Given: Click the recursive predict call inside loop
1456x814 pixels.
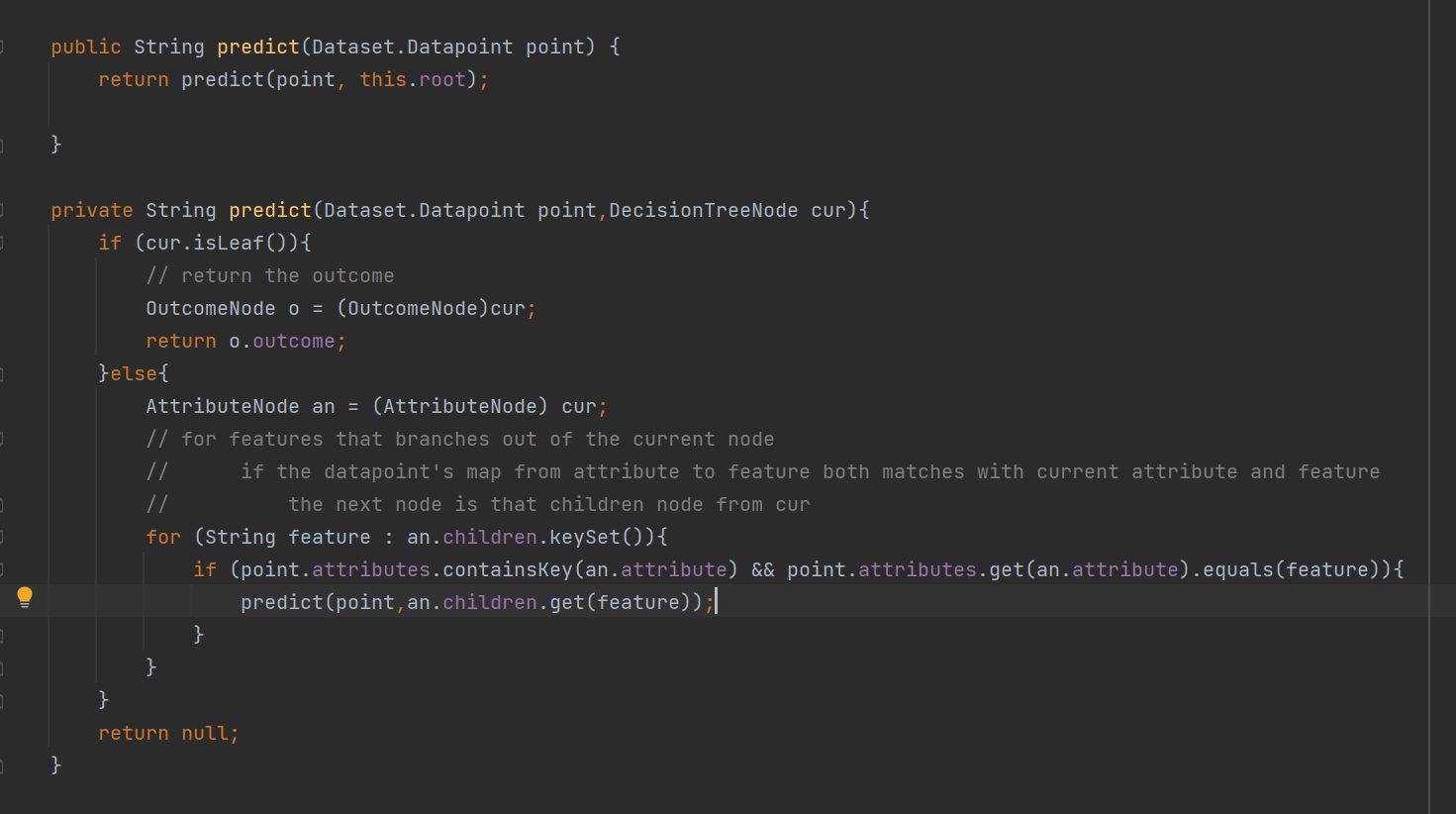Looking at the screenshot, I should (x=281, y=602).
